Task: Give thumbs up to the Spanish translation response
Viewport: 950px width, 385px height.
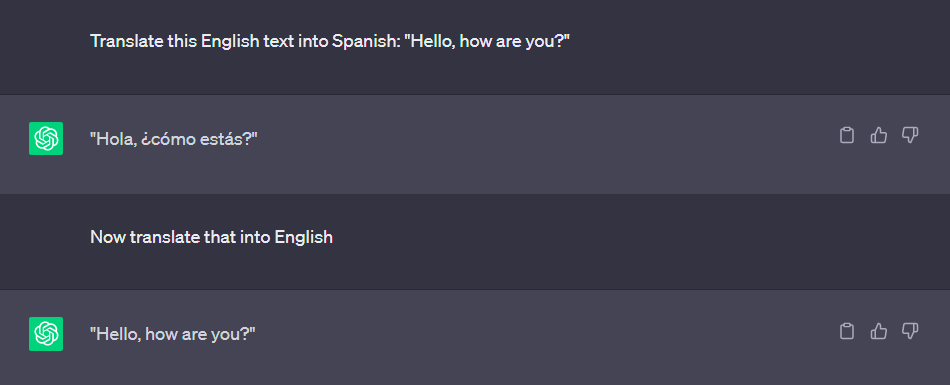Action: [878, 135]
